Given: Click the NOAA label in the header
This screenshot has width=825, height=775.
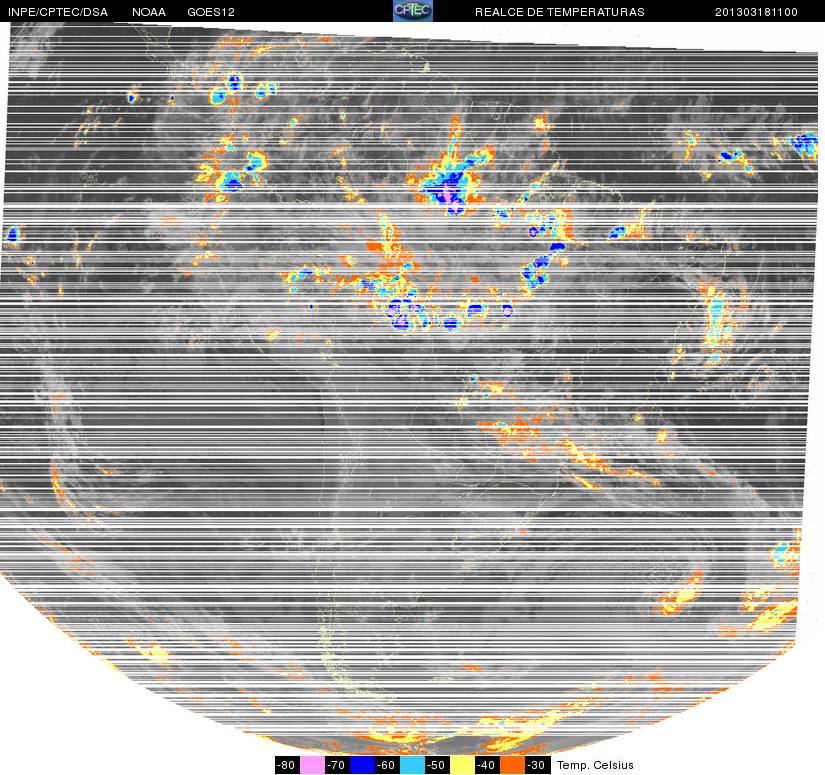Looking at the screenshot, I should (149, 12).
